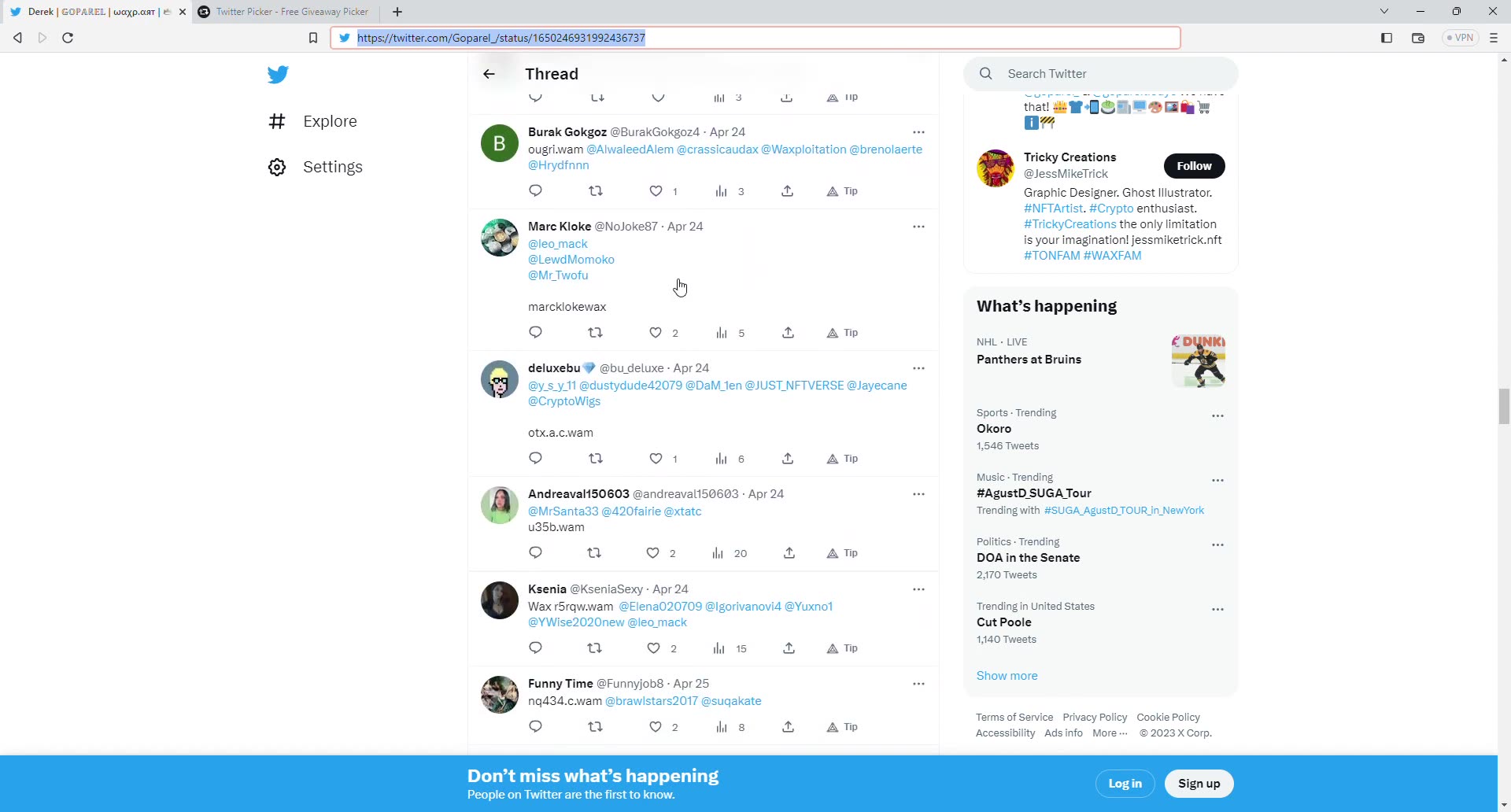Open a new browser tab

397,12
